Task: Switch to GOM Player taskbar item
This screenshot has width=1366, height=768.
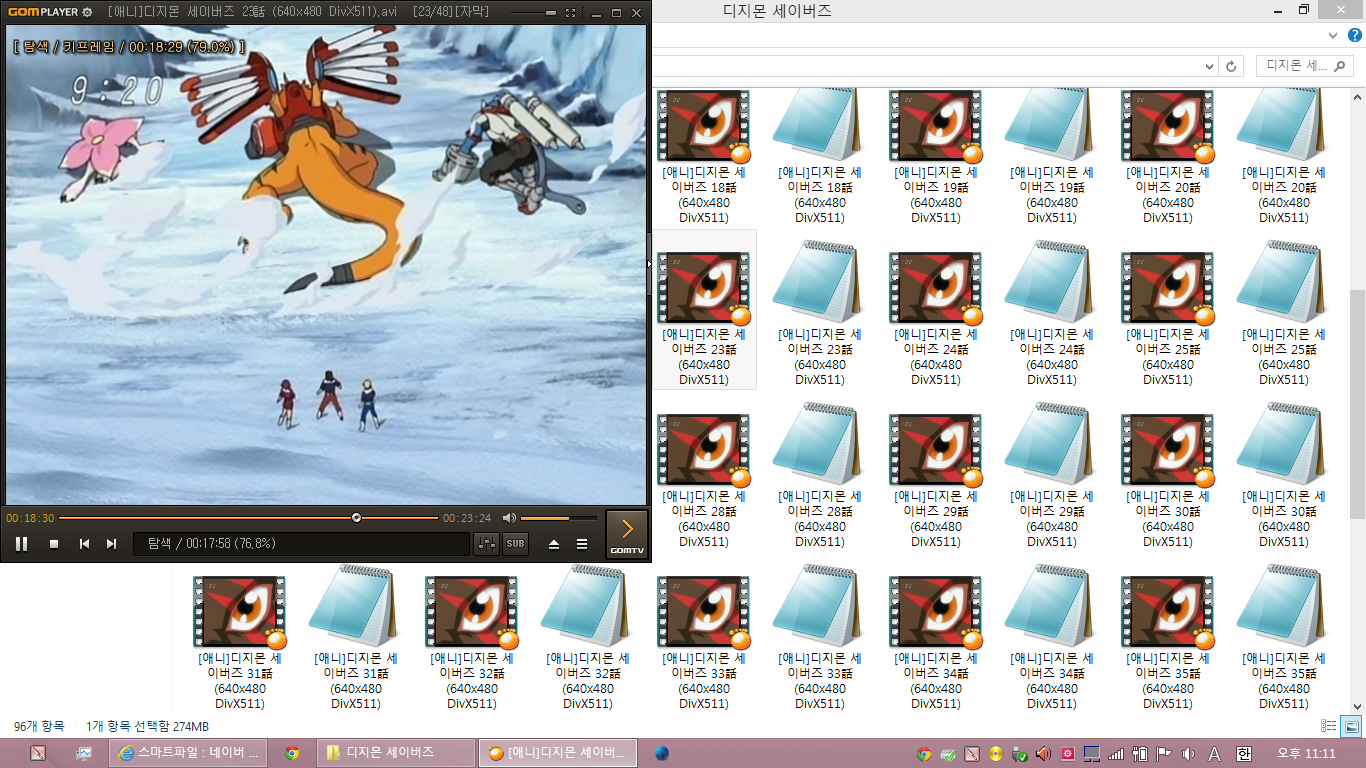Action: click(558, 753)
